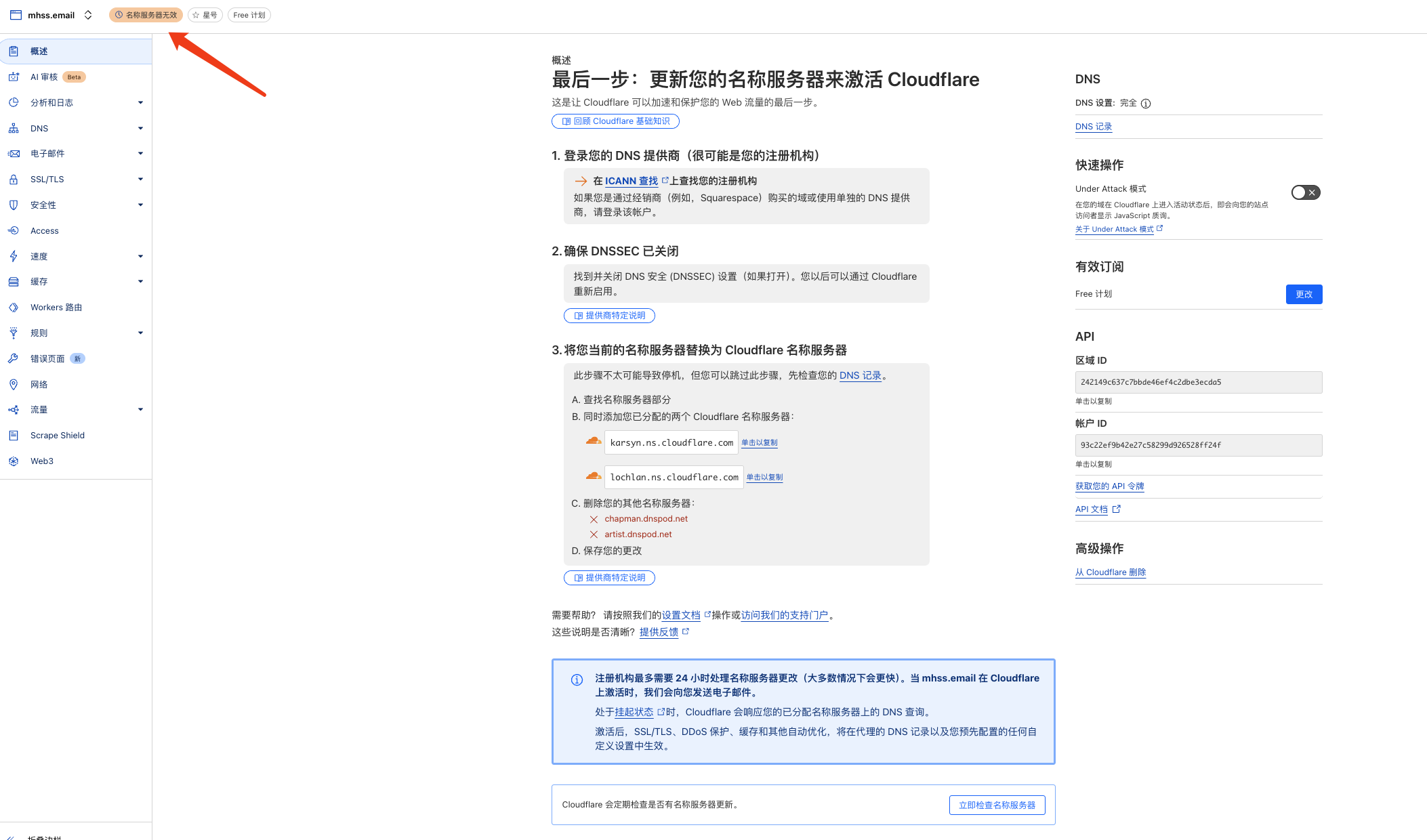
Task: Open the 缓存 sidebar menu item
Action: coord(39,282)
